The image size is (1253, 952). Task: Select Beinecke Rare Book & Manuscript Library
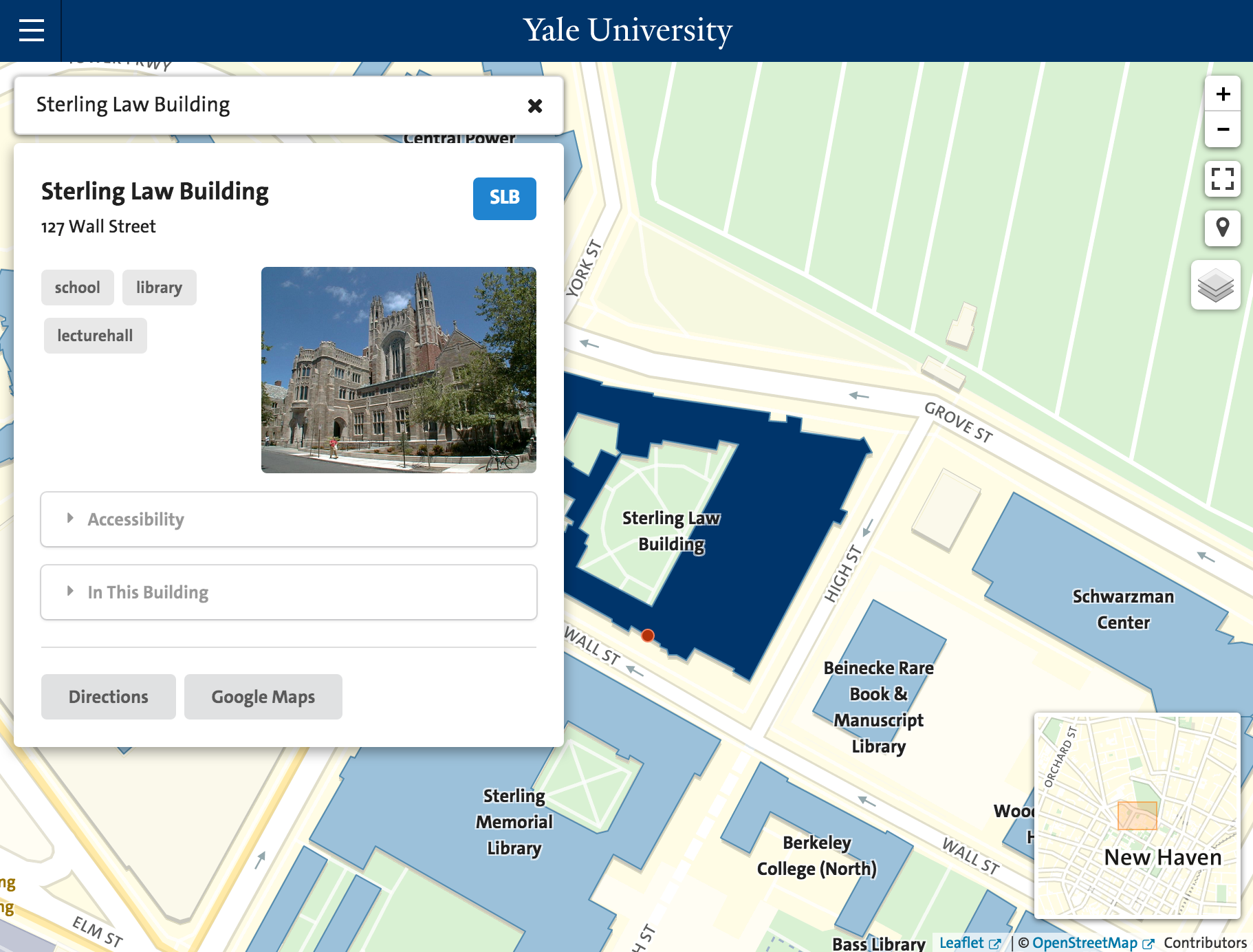click(879, 707)
